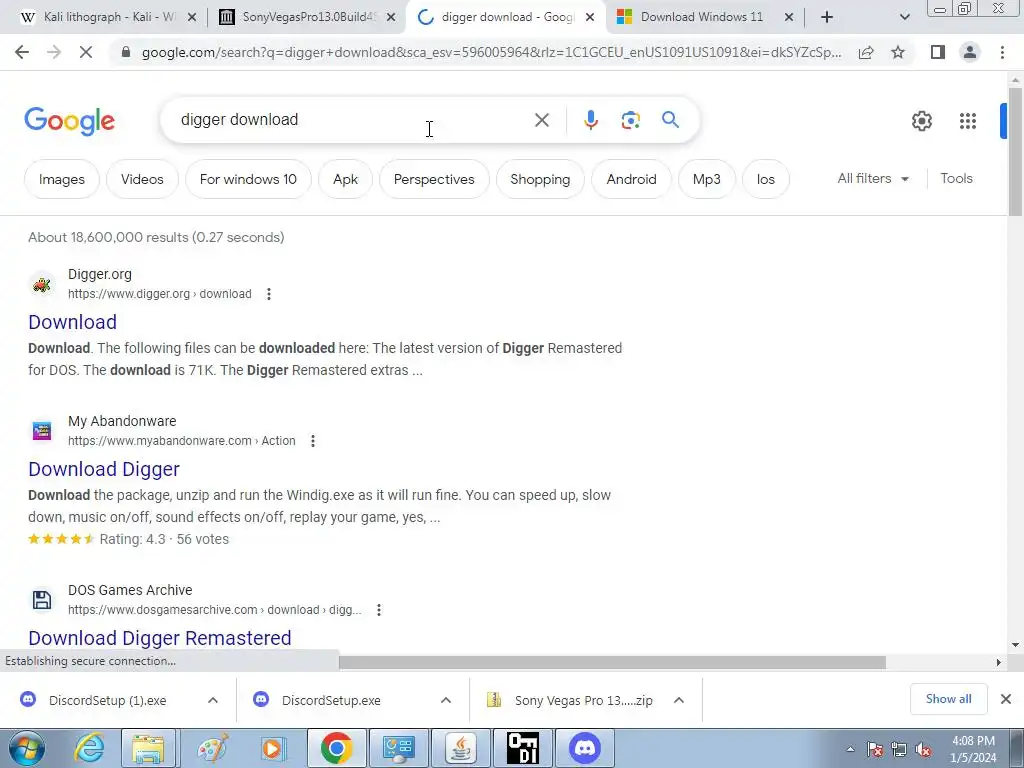Click the URL address bar
This screenshot has height=768, width=1024.
tap(491, 52)
